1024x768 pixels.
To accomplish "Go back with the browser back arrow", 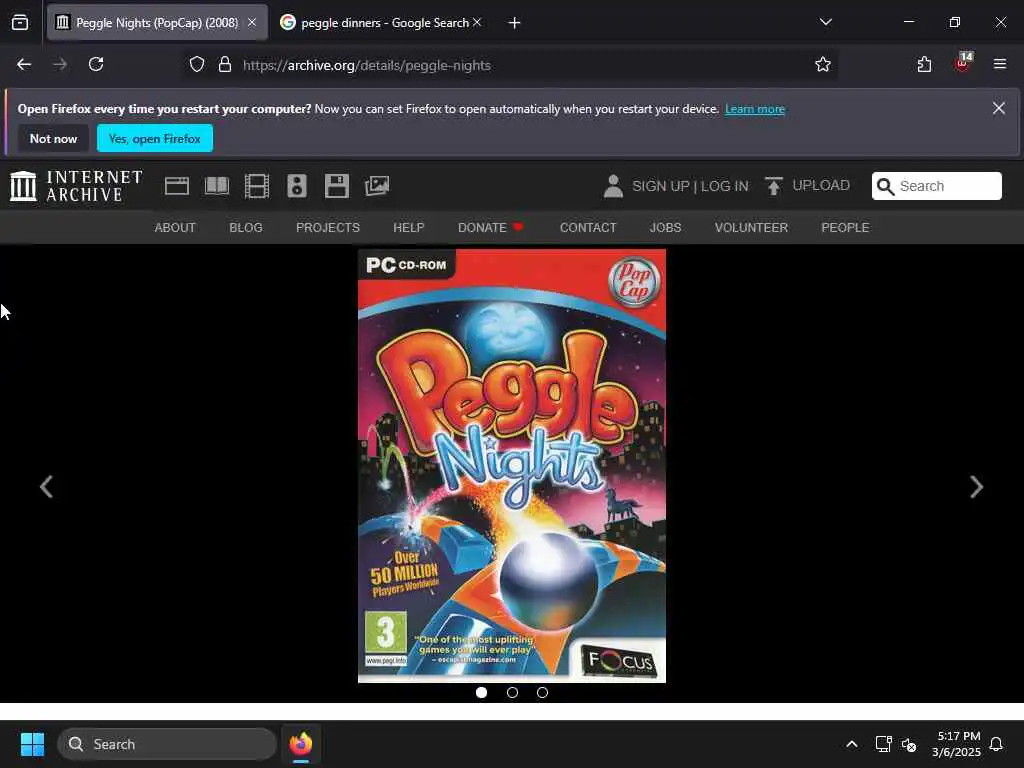I will pos(24,65).
